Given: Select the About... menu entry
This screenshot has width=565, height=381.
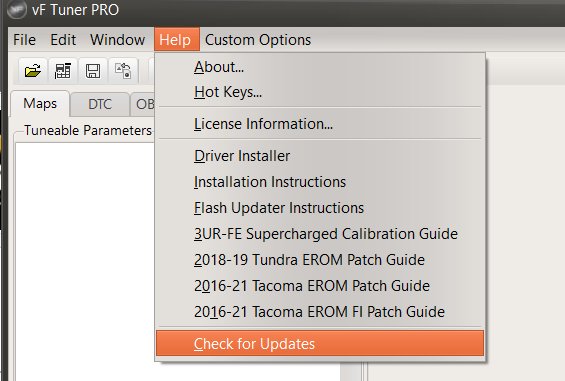Looking at the screenshot, I should coord(320,67).
